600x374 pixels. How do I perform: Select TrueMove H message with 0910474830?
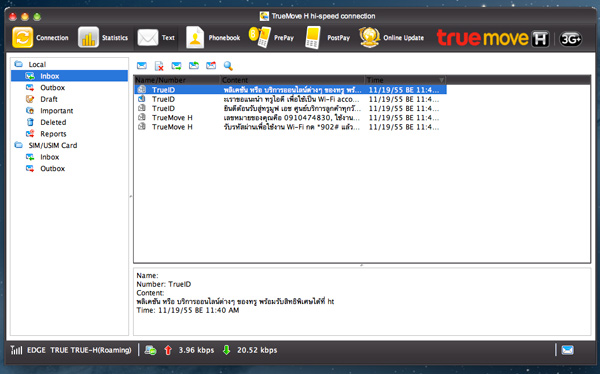click(x=290, y=118)
